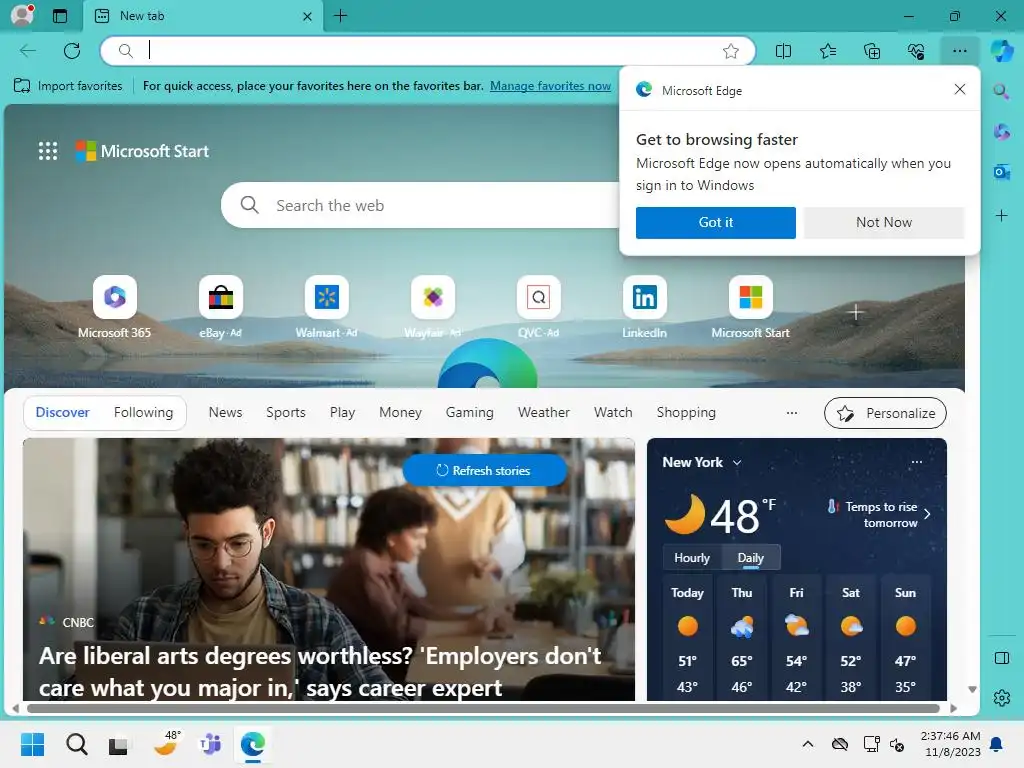Open the Personalize feed button
Viewport: 1024px width, 768px height.
885,413
